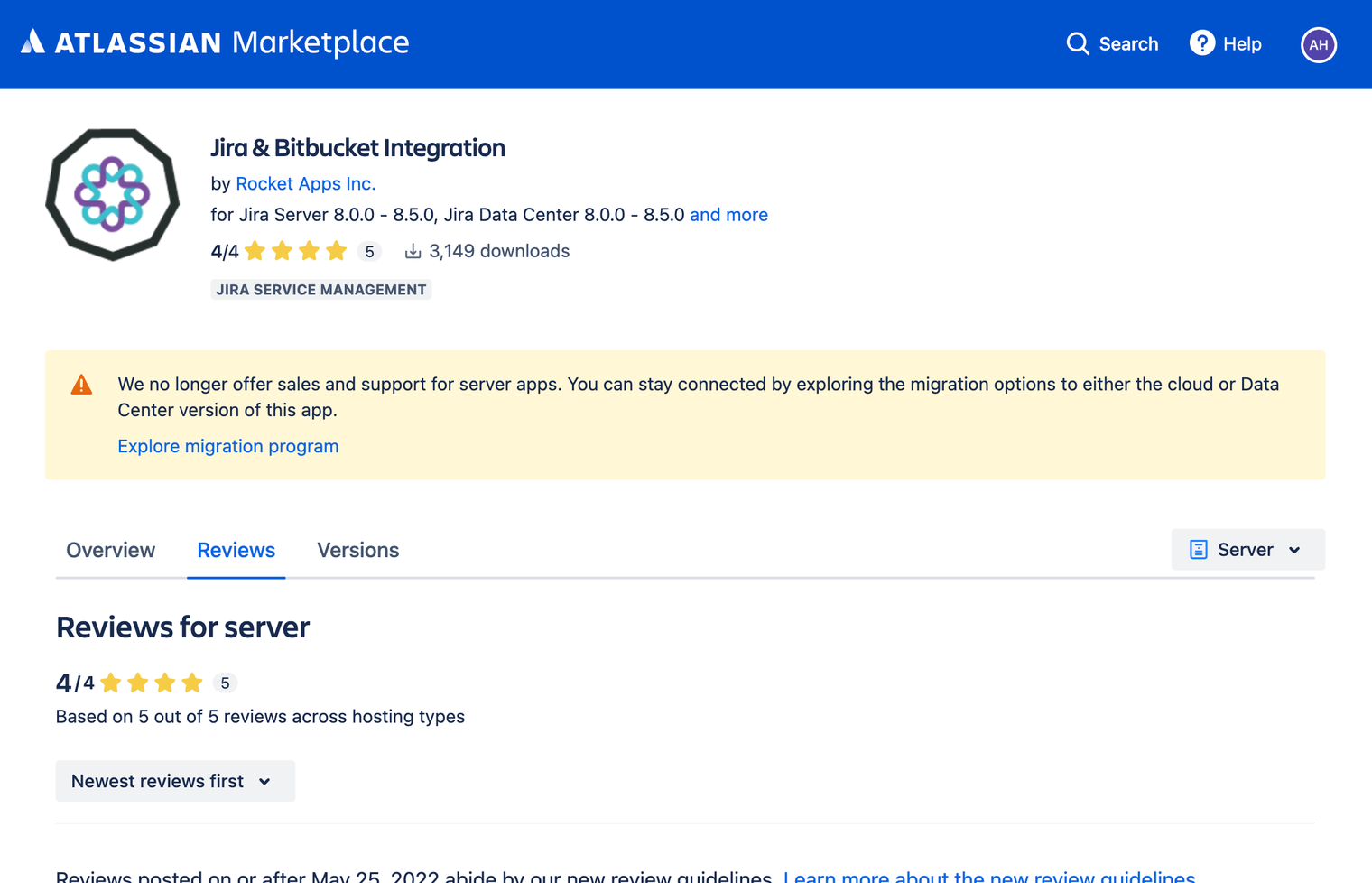Image resolution: width=1372 pixels, height=883 pixels.
Task: Open the Rocket Apps Inc. vendor page
Action: point(305,183)
